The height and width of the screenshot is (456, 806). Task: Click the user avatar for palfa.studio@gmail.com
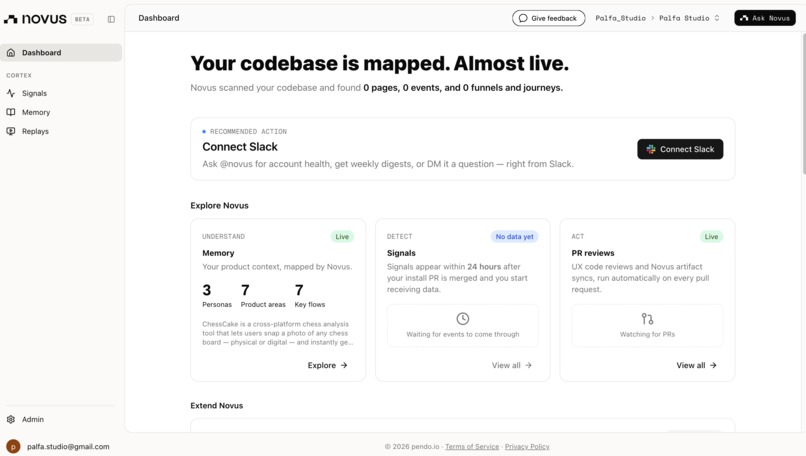pos(13,446)
